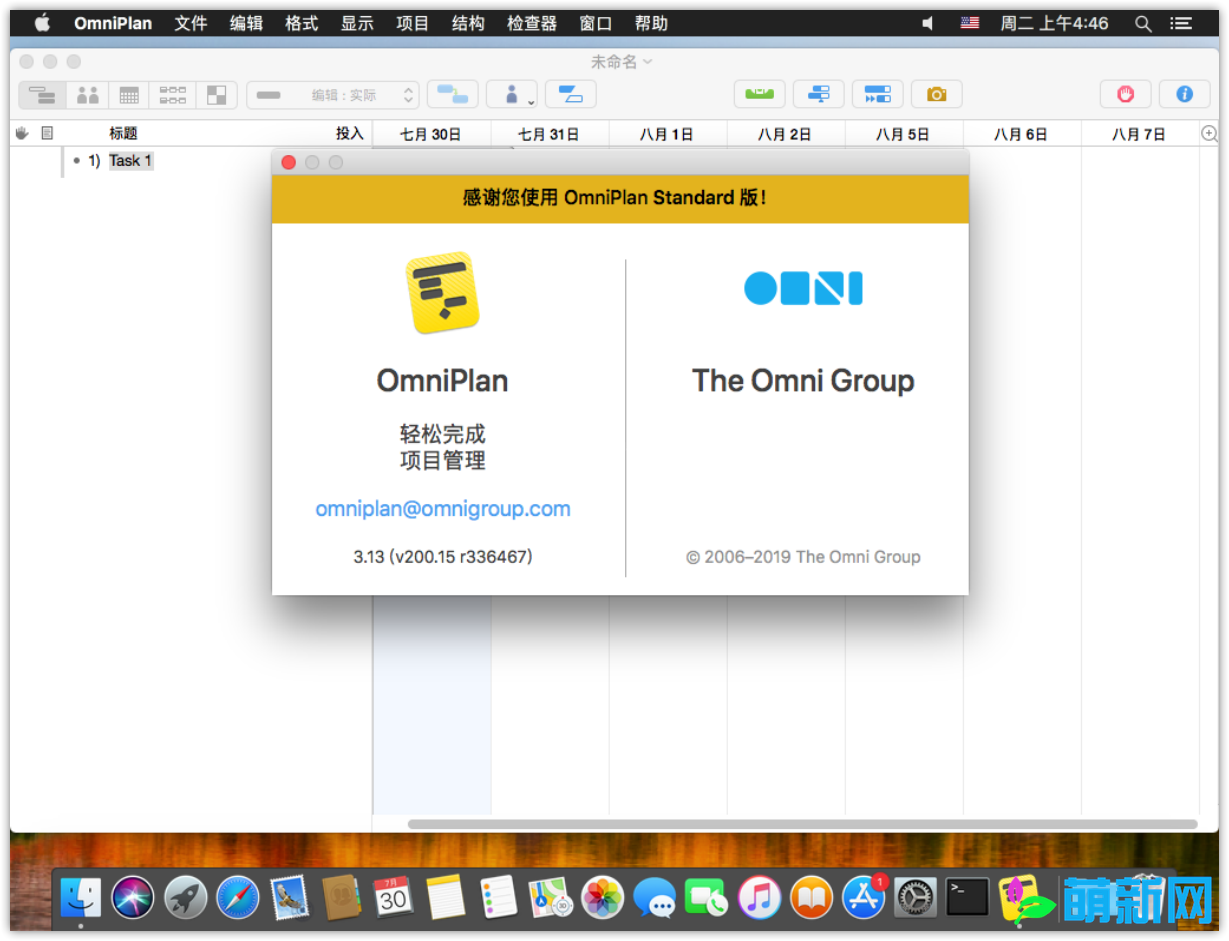This screenshot has width=1229, height=941.
Task: Open the Calendar app in the Dock
Action: point(393,898)
